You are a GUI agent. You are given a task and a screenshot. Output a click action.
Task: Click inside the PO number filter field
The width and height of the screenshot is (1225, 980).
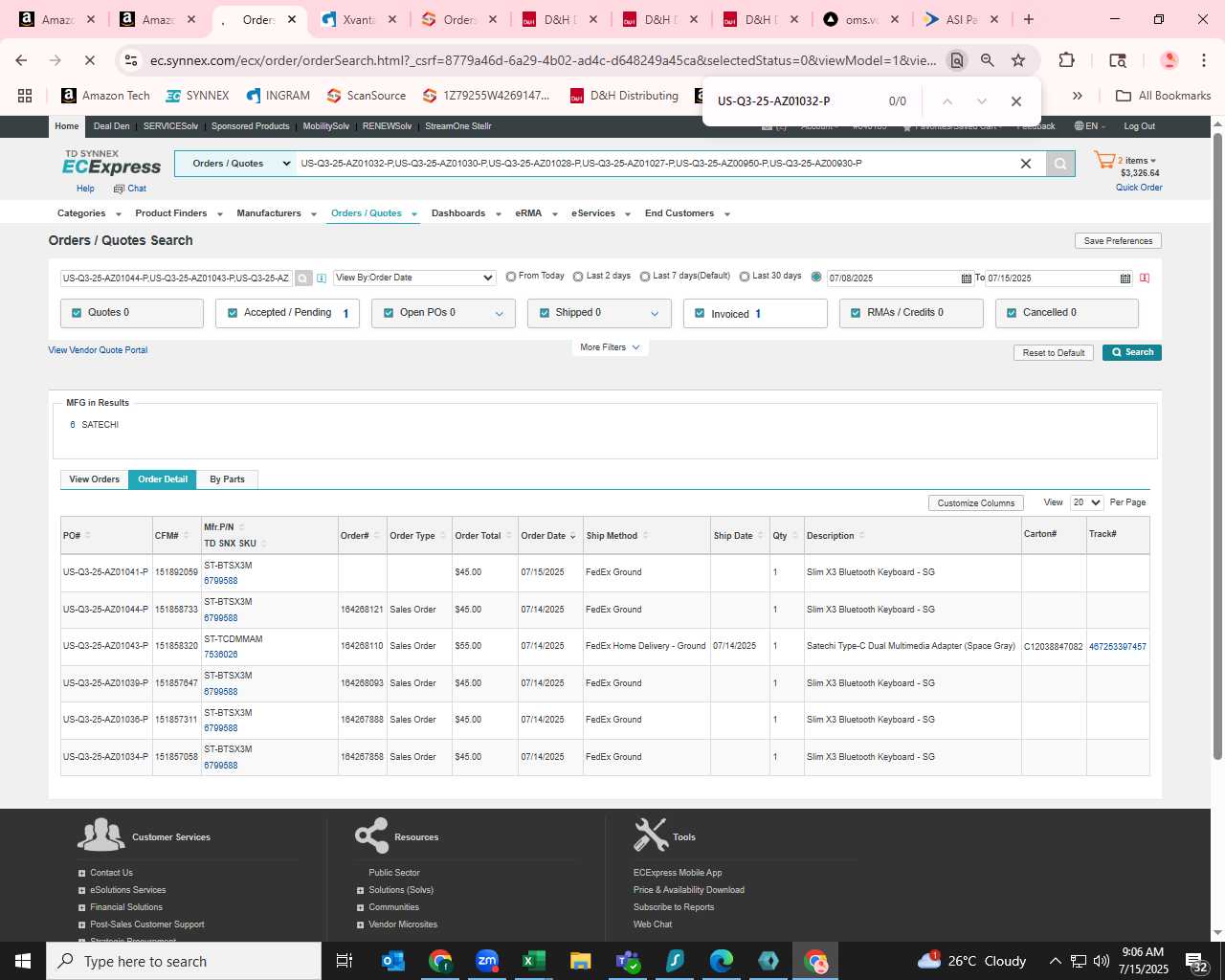pyautogui.click(x=177, y=278)
